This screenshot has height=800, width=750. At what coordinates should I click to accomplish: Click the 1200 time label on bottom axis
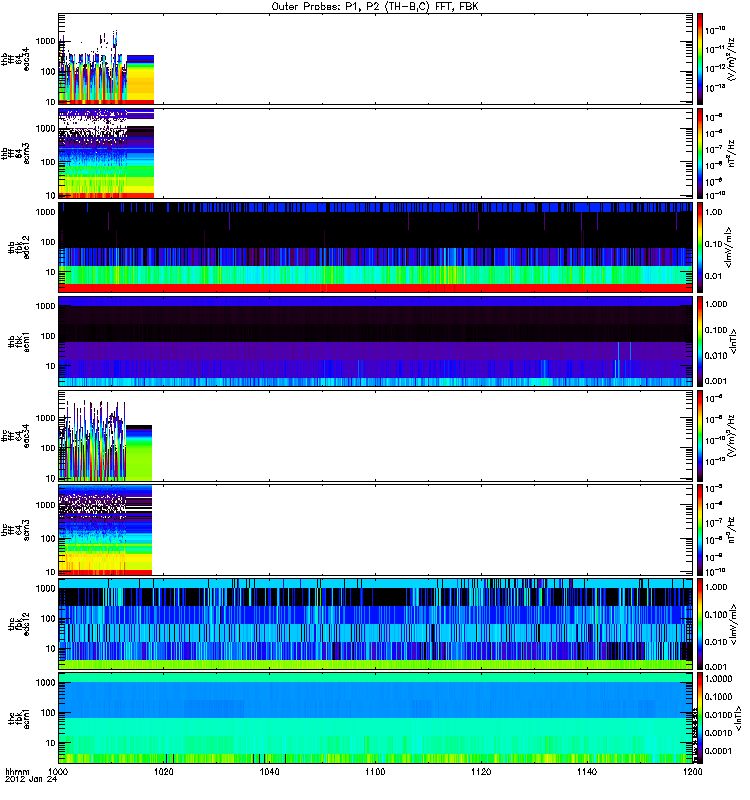coord(692,772)
